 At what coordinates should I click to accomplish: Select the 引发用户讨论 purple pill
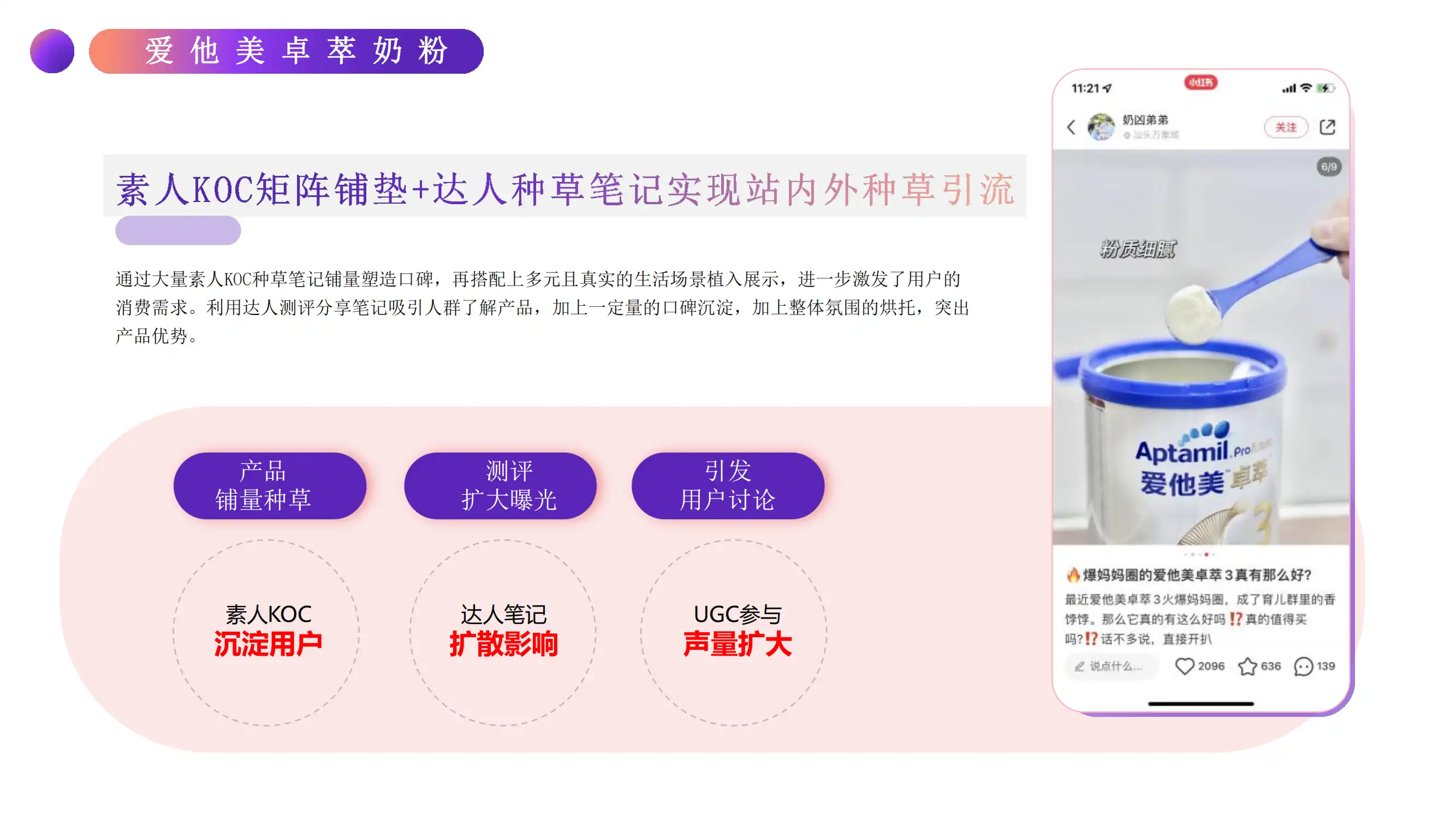pyautogui.click(x=728, y=485)
